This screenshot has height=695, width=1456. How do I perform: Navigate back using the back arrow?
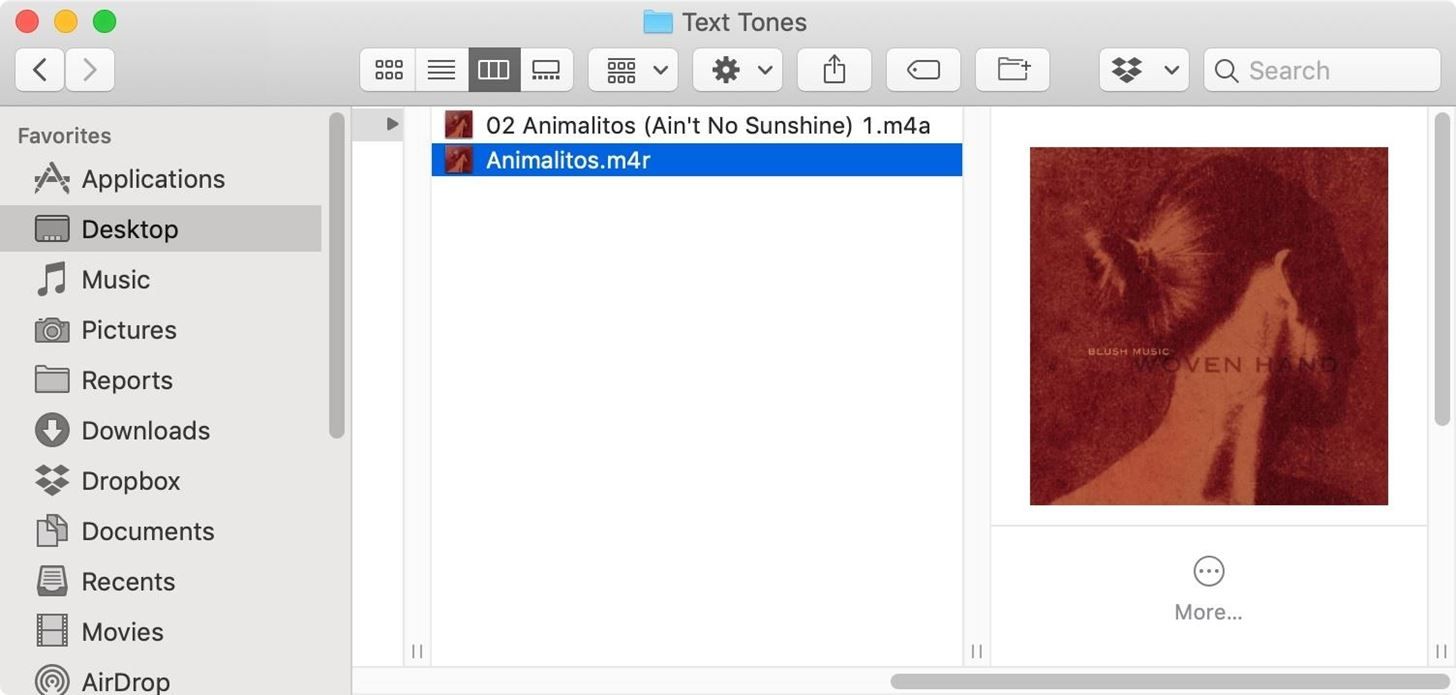click(39, 69)
